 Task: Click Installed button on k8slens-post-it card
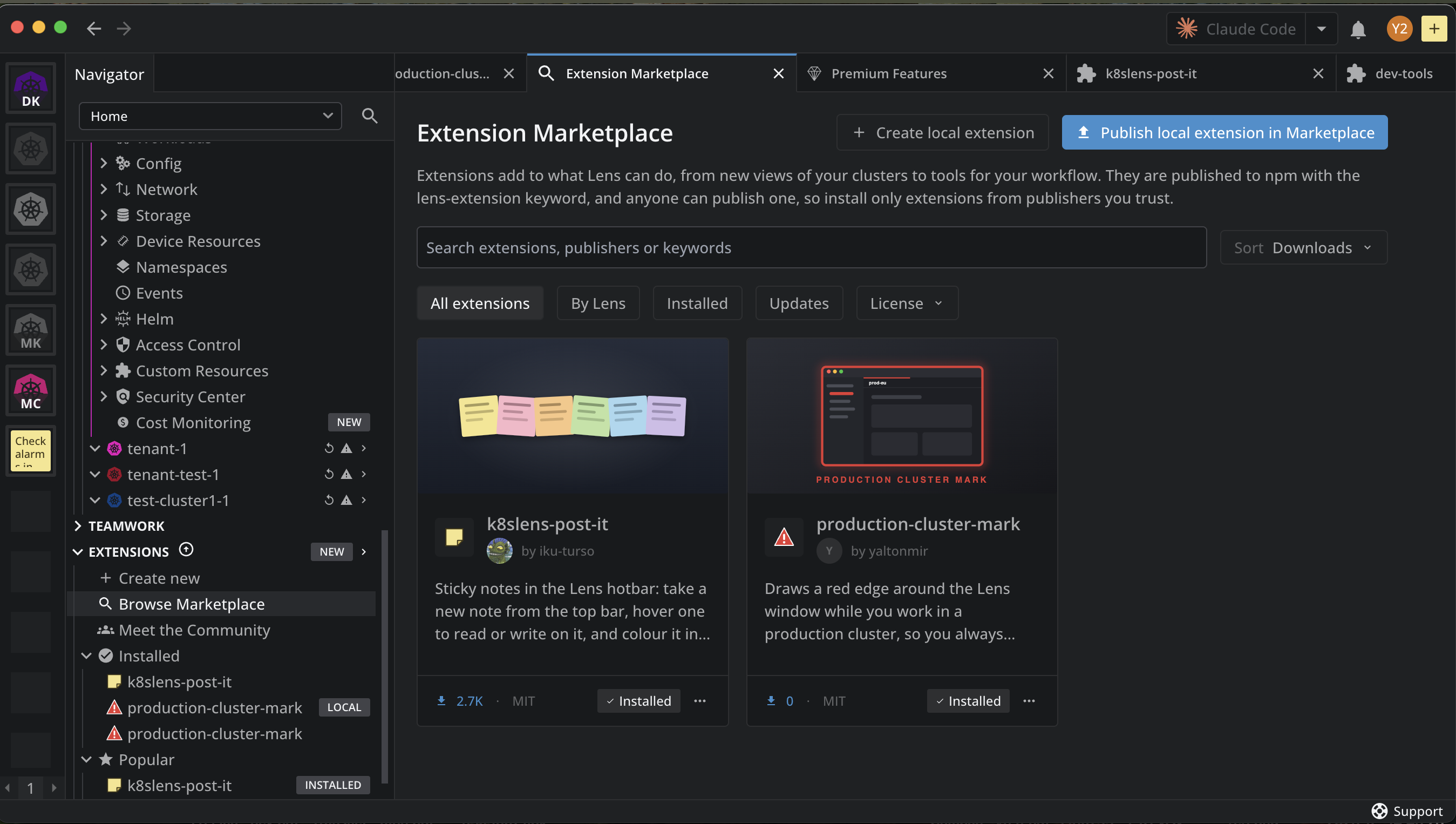point(638,701)
